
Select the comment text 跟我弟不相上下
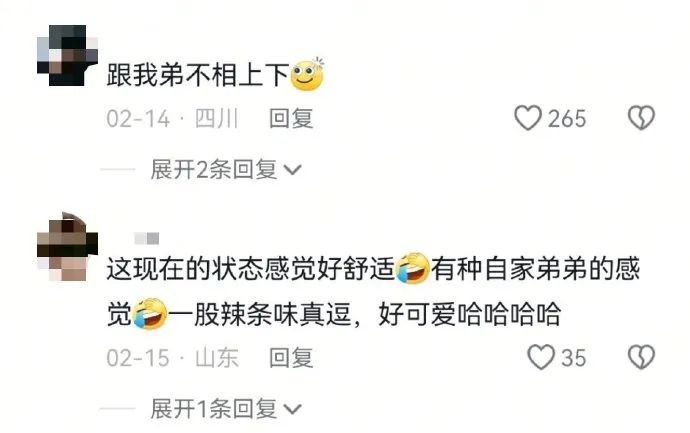[198, 75]
